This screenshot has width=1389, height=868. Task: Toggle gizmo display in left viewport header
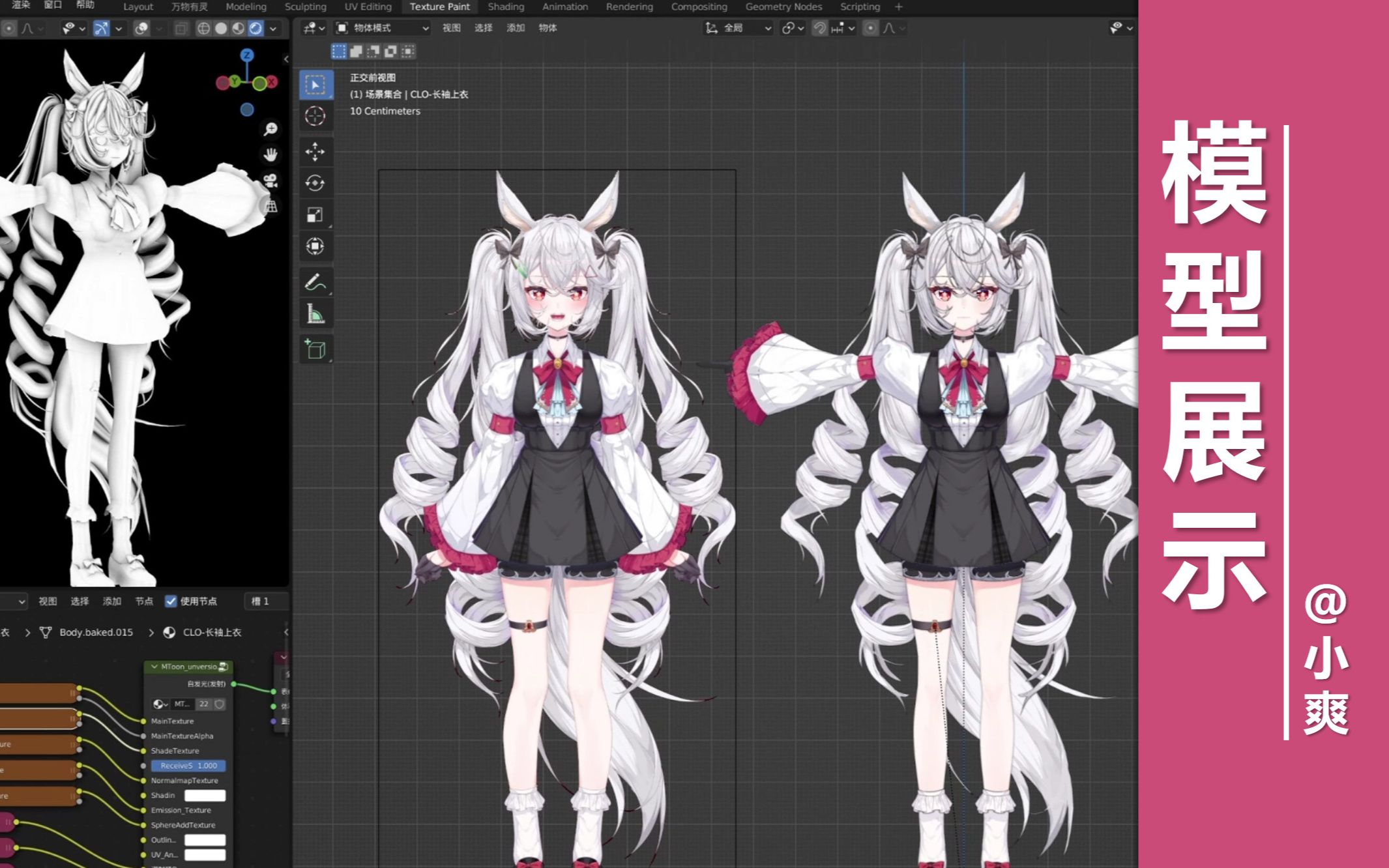point(101,29)
